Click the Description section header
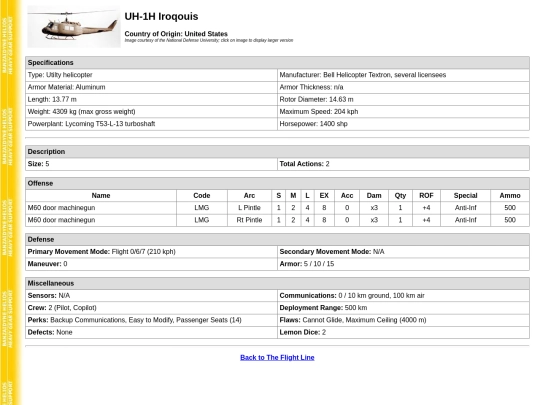The height and width of the screenshot is (405, 540). pyautogui.click(x=277, y=152)
